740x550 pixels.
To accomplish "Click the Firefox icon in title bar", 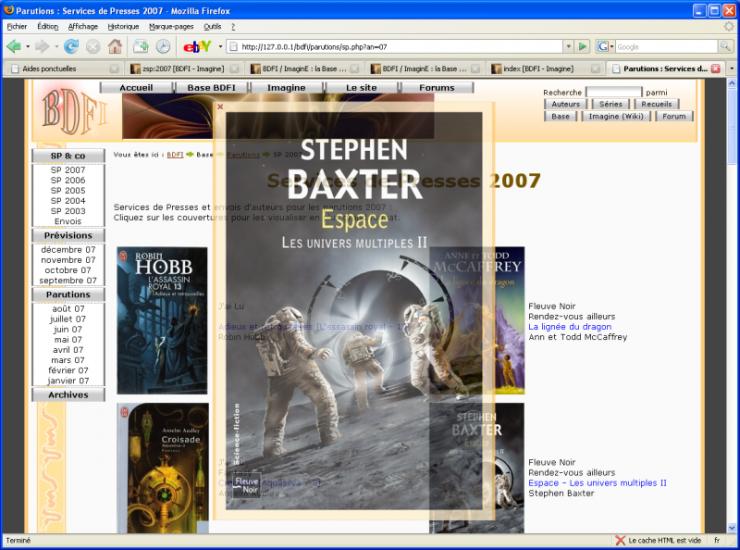I will tap(8, 10).
